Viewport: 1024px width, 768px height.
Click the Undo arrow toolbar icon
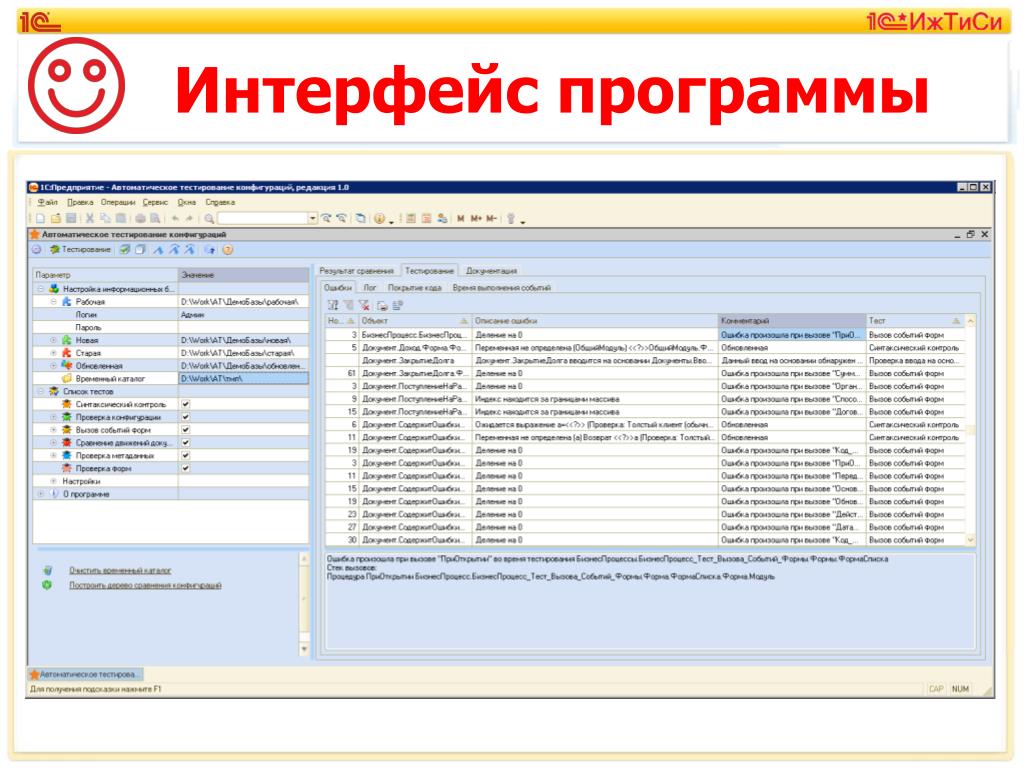(x=175, y=219)
